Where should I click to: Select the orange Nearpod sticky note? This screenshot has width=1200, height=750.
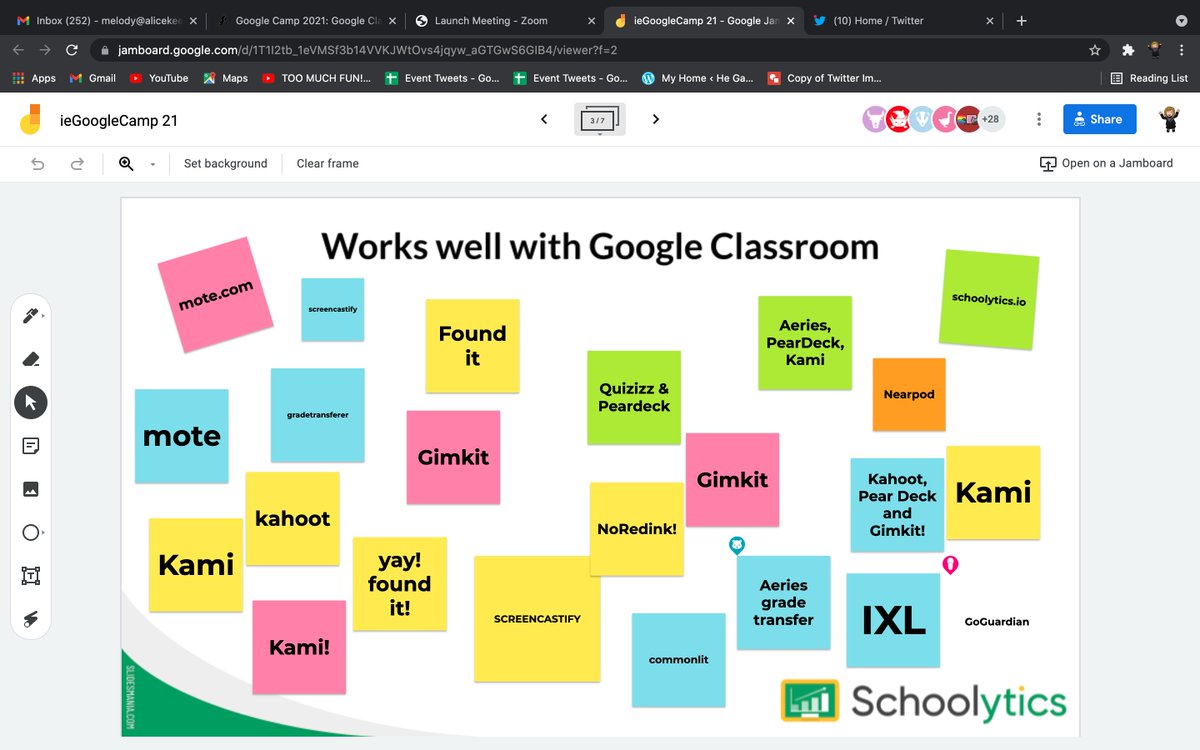pos(909,394)
